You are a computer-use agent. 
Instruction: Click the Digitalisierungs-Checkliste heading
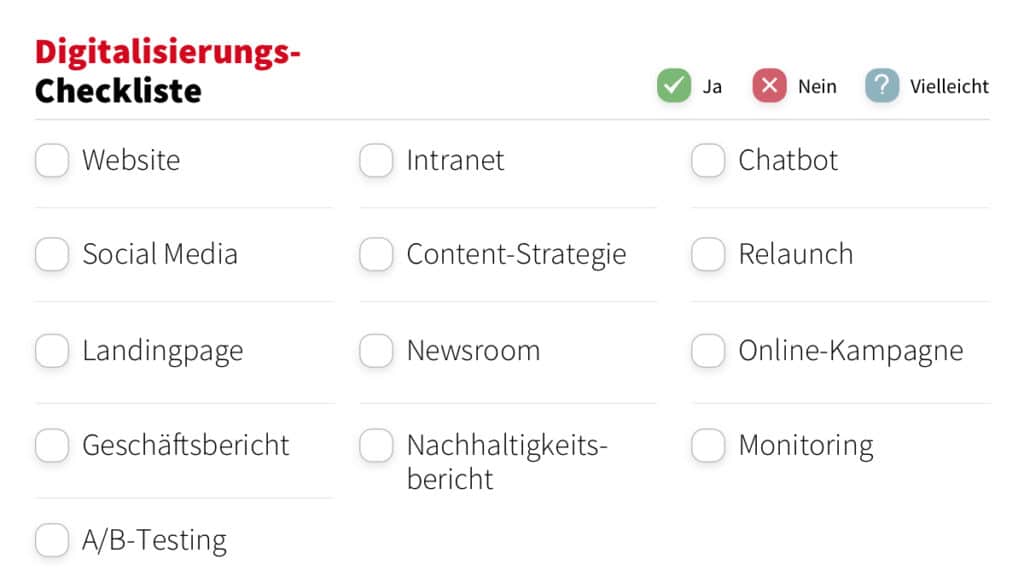(x=168, y=71)
